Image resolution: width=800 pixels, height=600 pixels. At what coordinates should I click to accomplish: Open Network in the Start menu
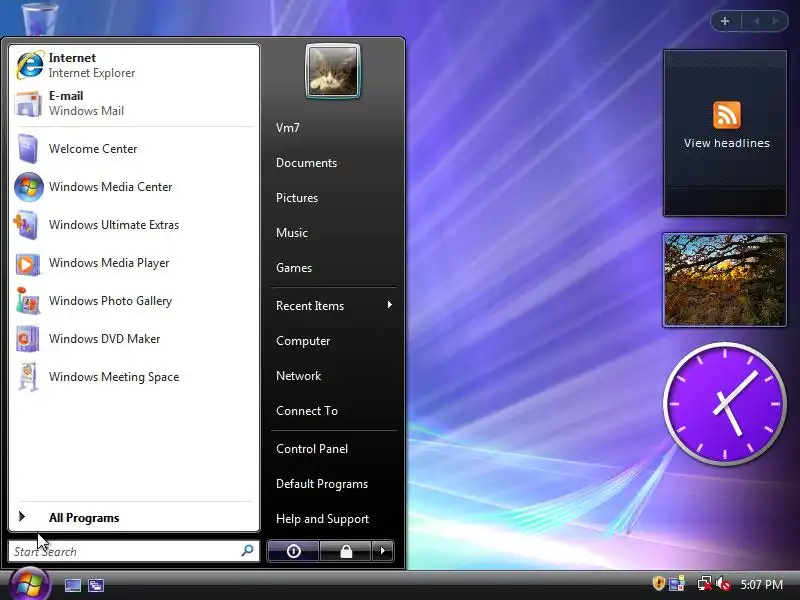(298, 376)
